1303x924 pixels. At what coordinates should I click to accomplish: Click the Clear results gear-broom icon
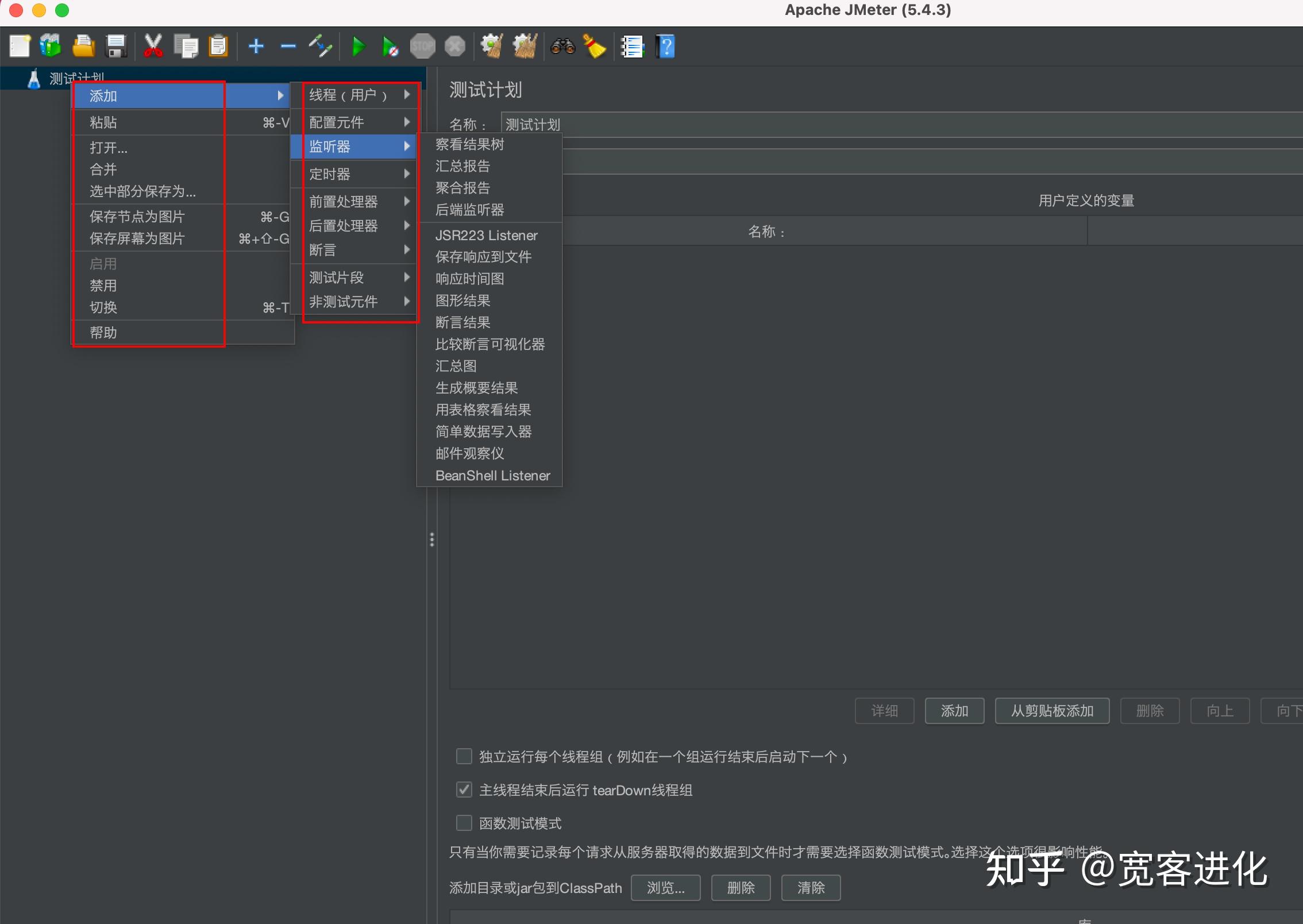coord(492,47)
